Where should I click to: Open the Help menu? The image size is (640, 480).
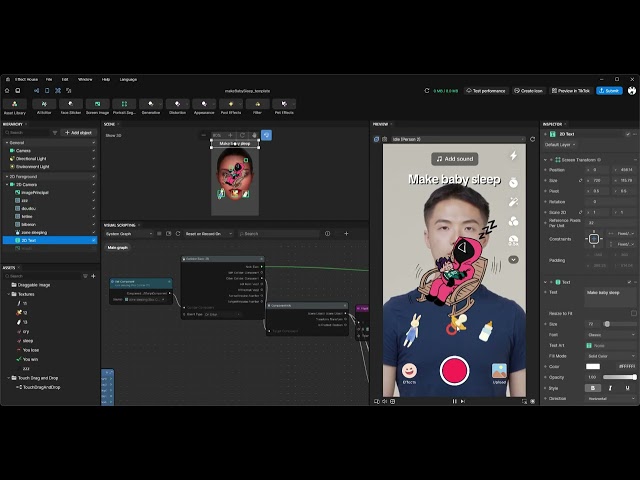[106, 79]
